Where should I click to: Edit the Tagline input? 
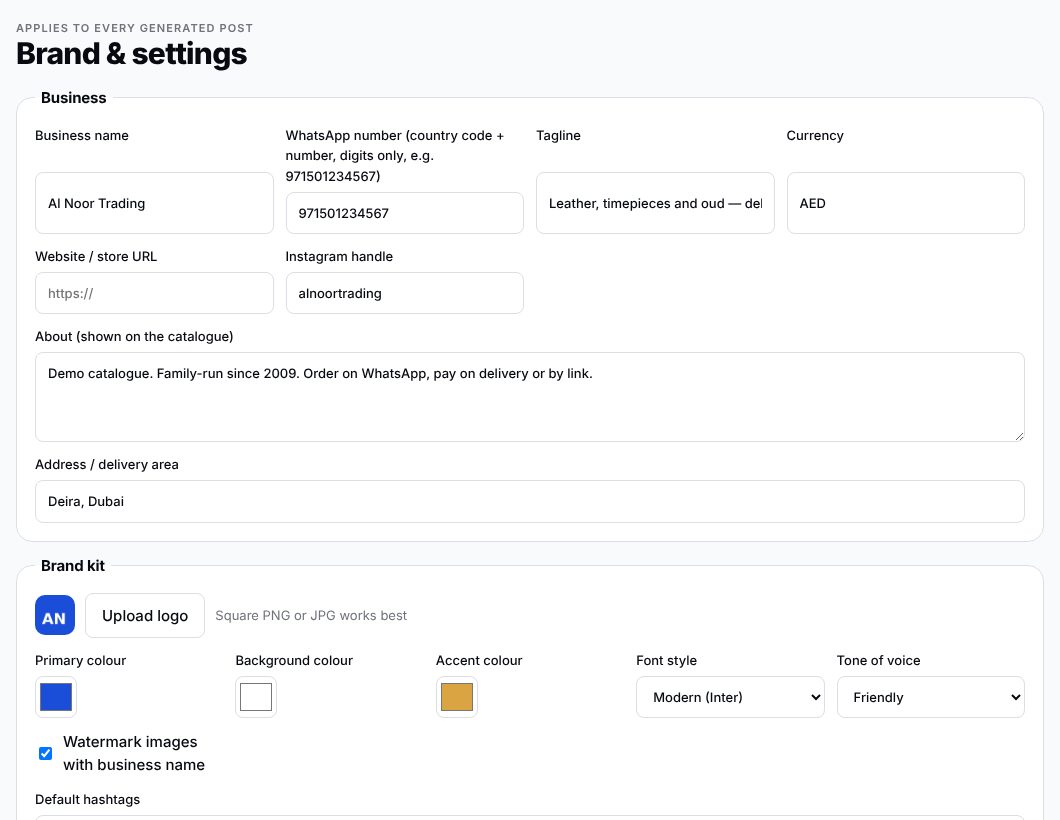[x=655, y=203]
